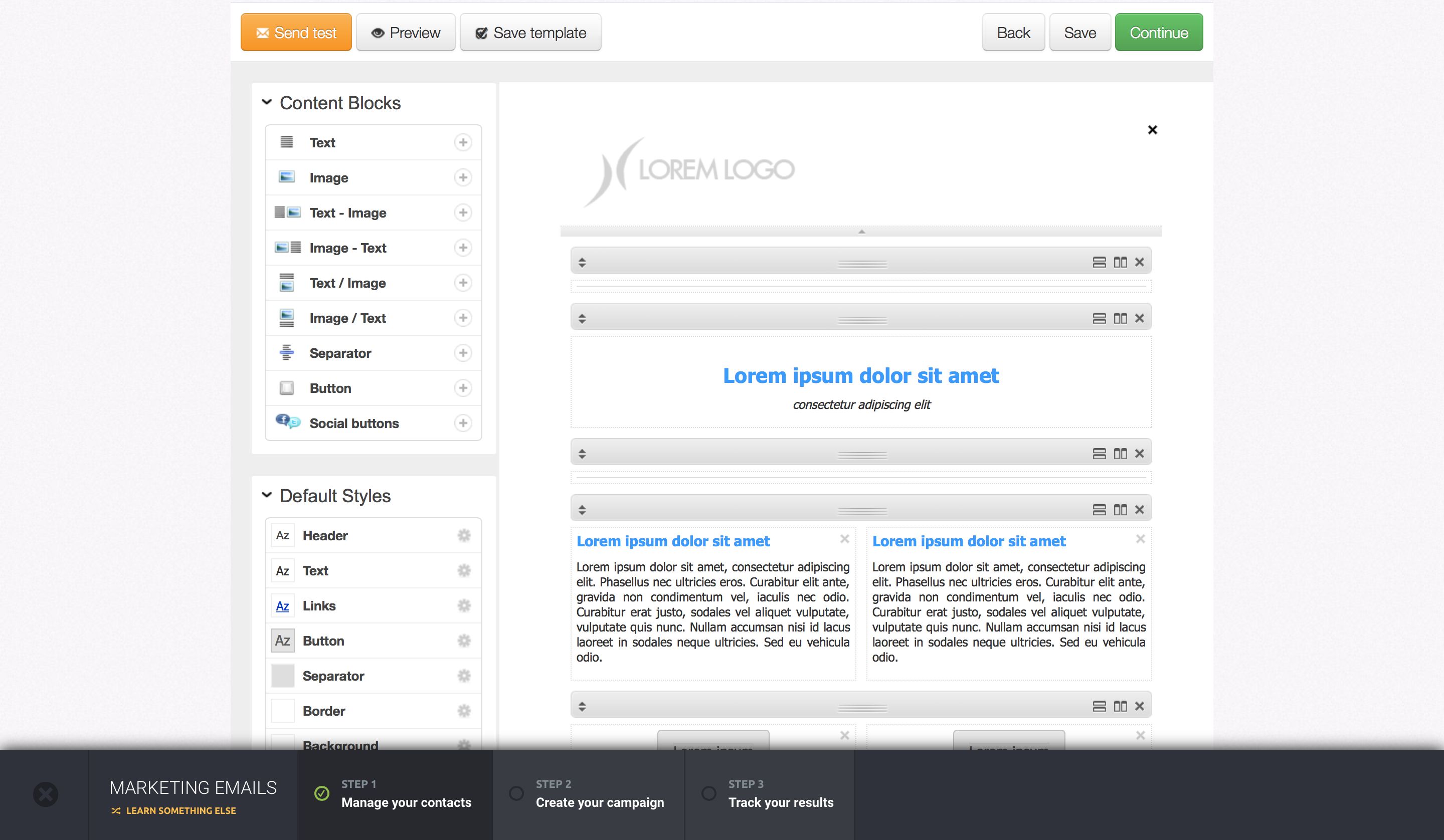This screenshot has width=1444, height=840.
Task: Open Header style settings gear
Action: pyautogui.click(x=464, y=535)
